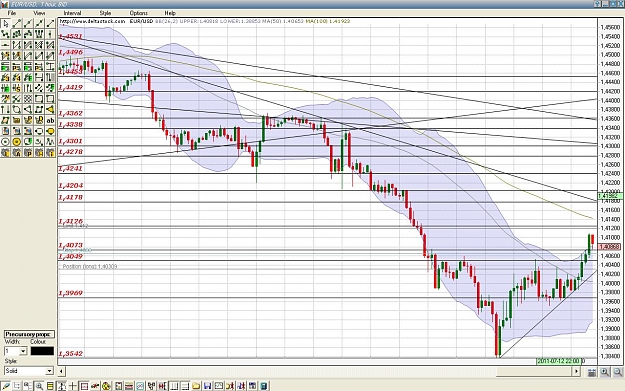Click the deltastock.com URL in chart header

93,21
